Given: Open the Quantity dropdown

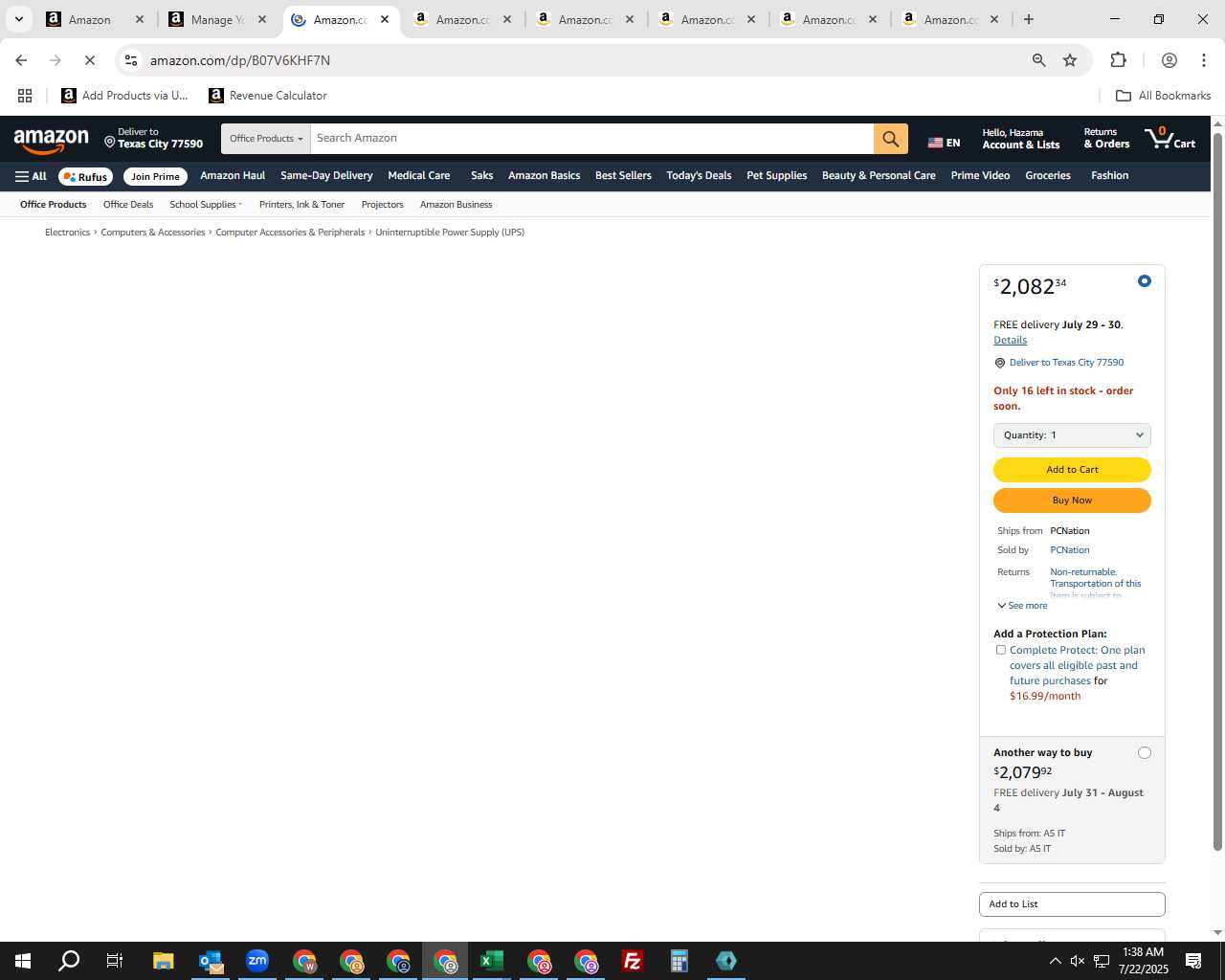Looking at the screenshot, I should (1072, 435).
